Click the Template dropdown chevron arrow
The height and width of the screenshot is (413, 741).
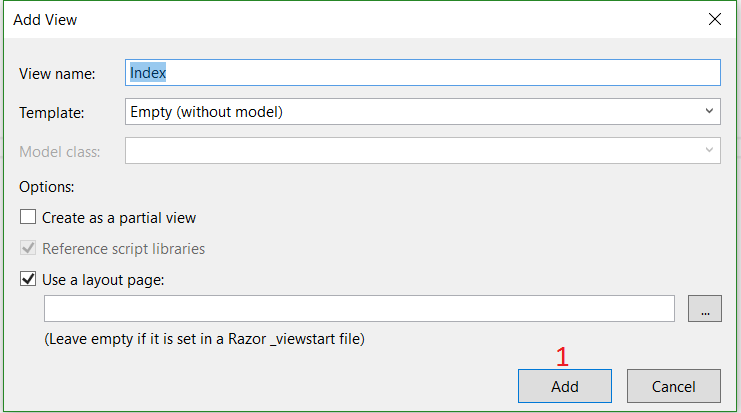point(709,112)
